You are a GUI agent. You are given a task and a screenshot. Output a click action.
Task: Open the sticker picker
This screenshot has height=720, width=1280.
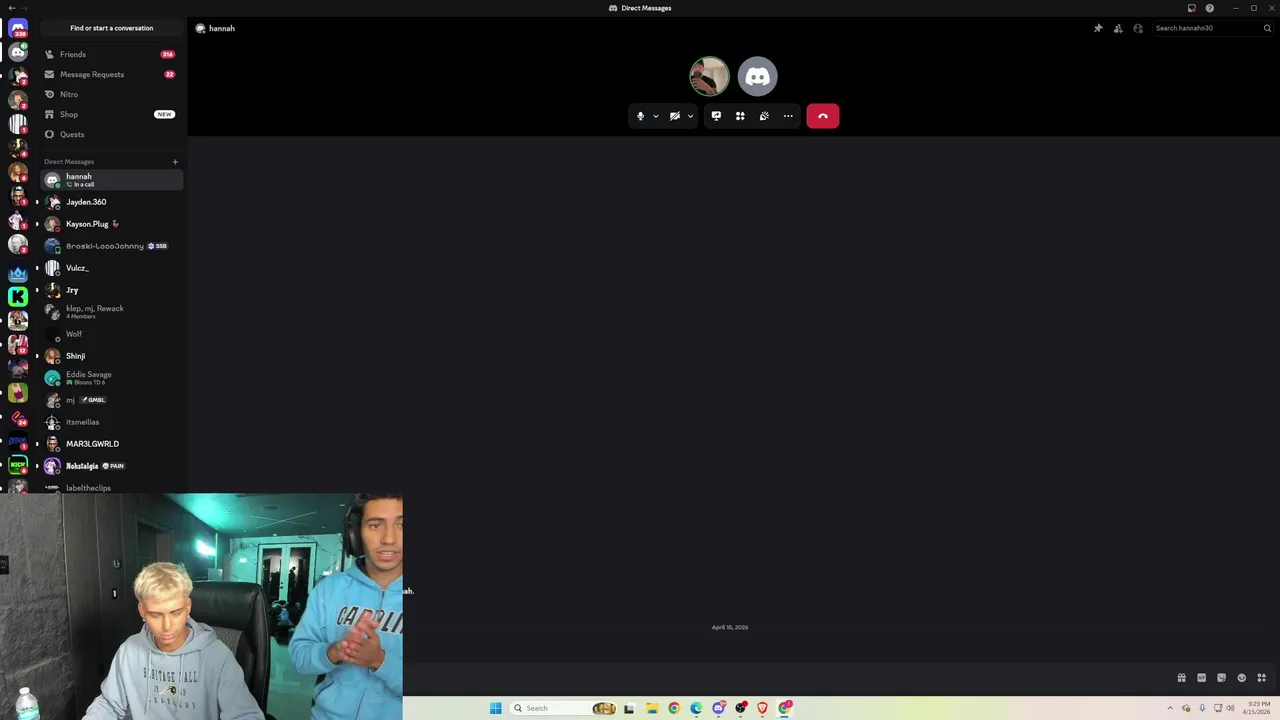1221,678
